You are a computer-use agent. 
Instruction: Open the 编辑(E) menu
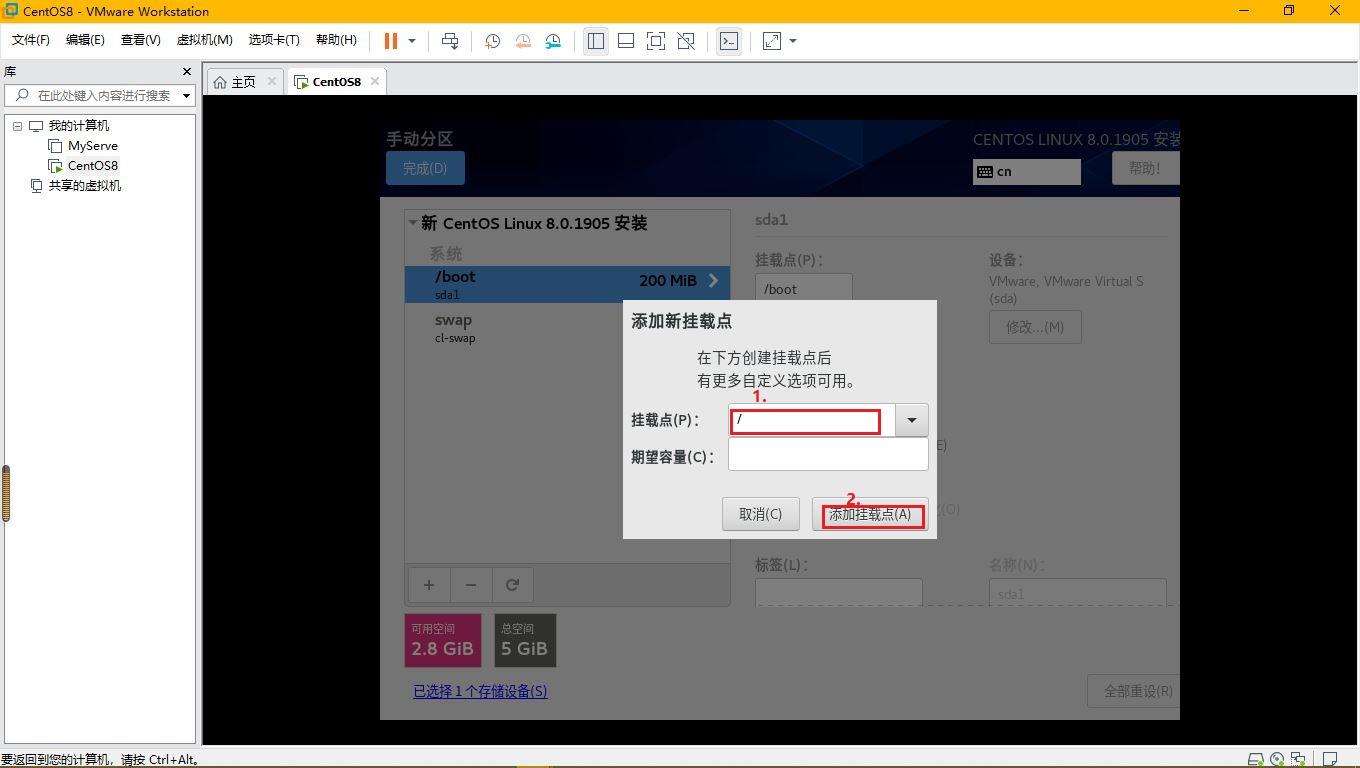pos(85,40)
